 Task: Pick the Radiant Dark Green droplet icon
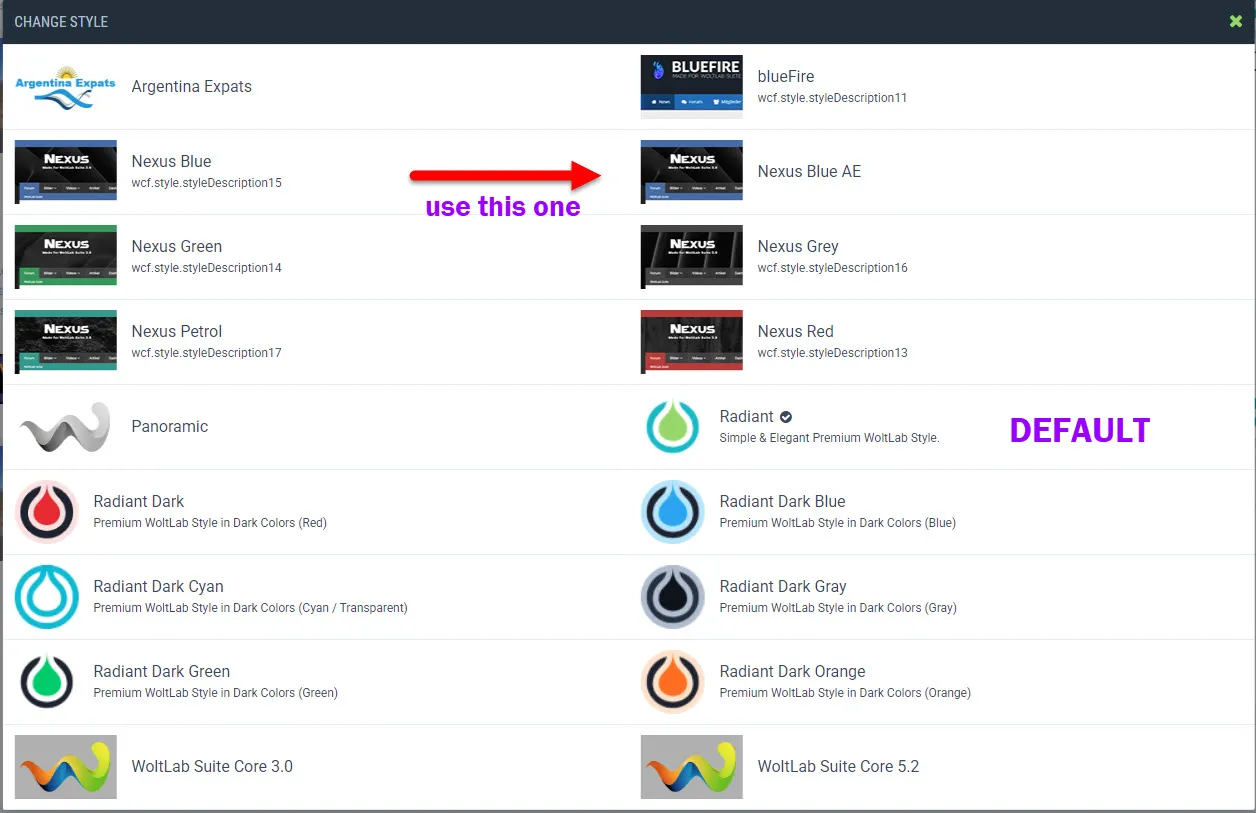(47, 682)
